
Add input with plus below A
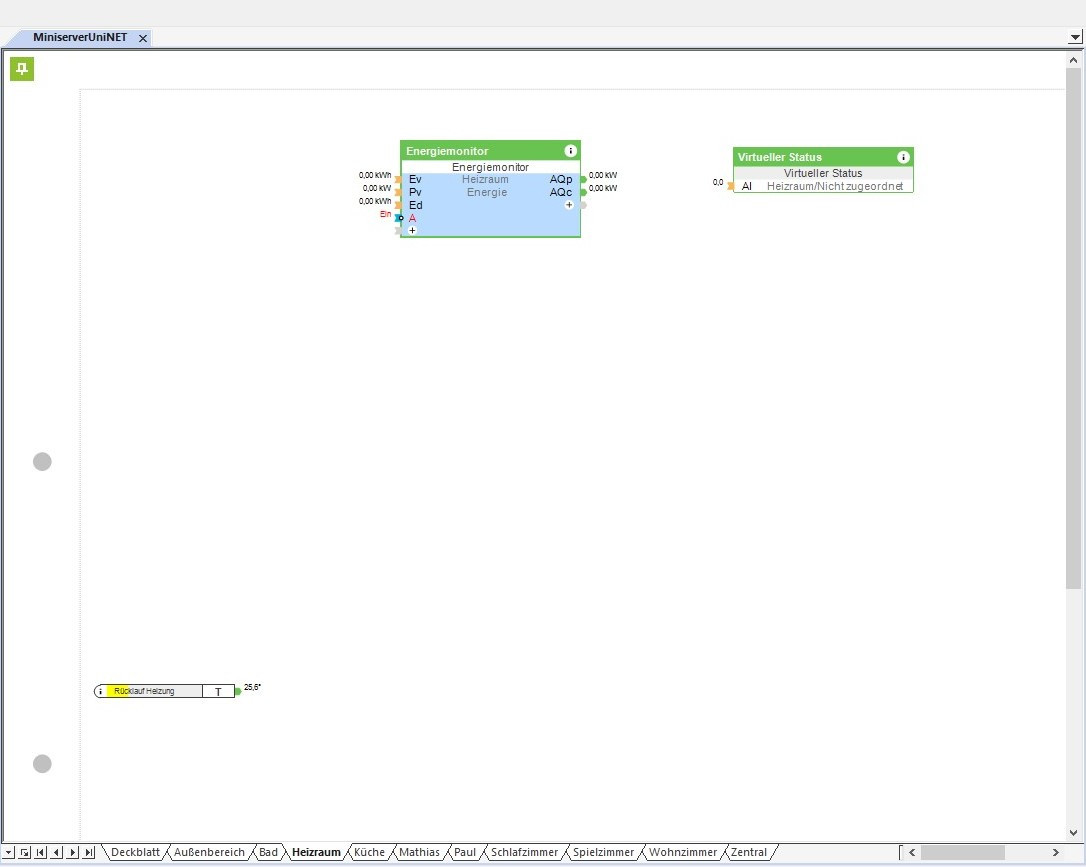(x=412, y=231)
